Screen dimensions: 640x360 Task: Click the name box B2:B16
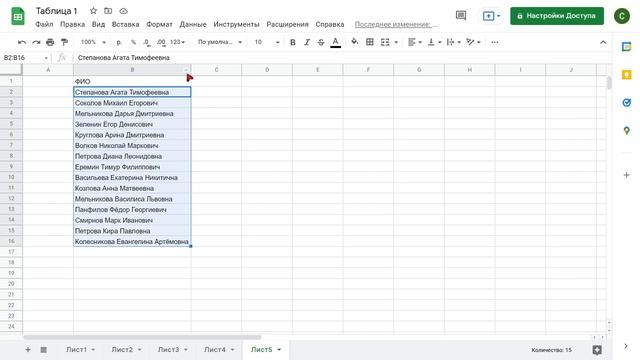25,58
